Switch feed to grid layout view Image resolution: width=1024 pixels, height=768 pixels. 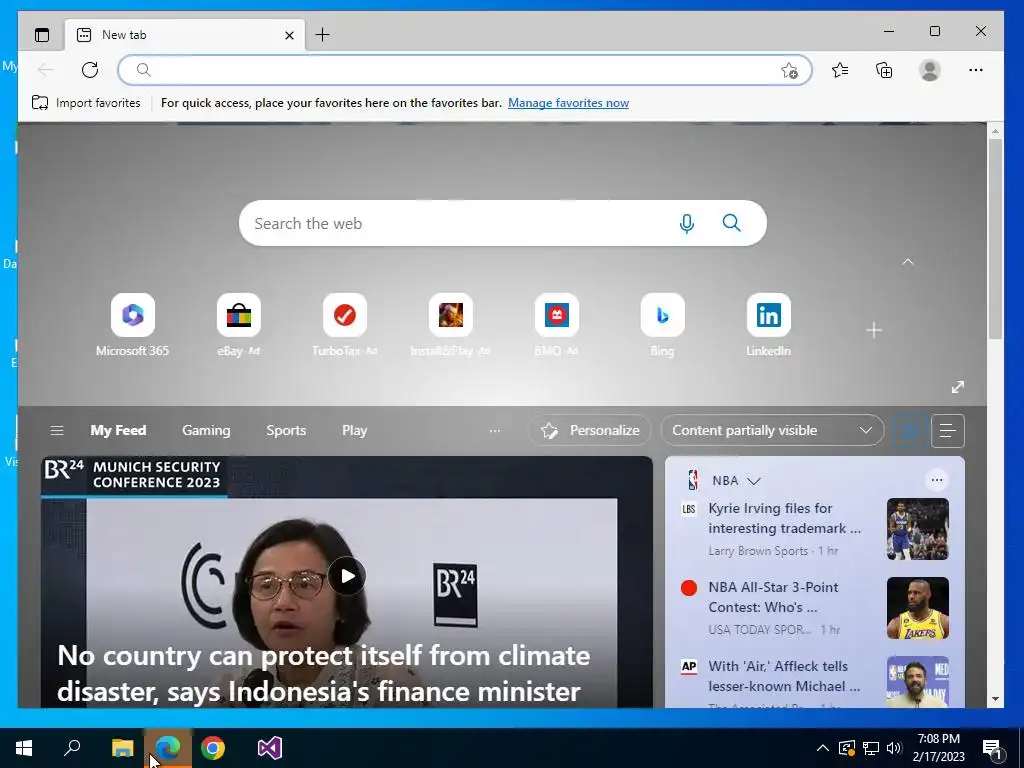(909, 430)
